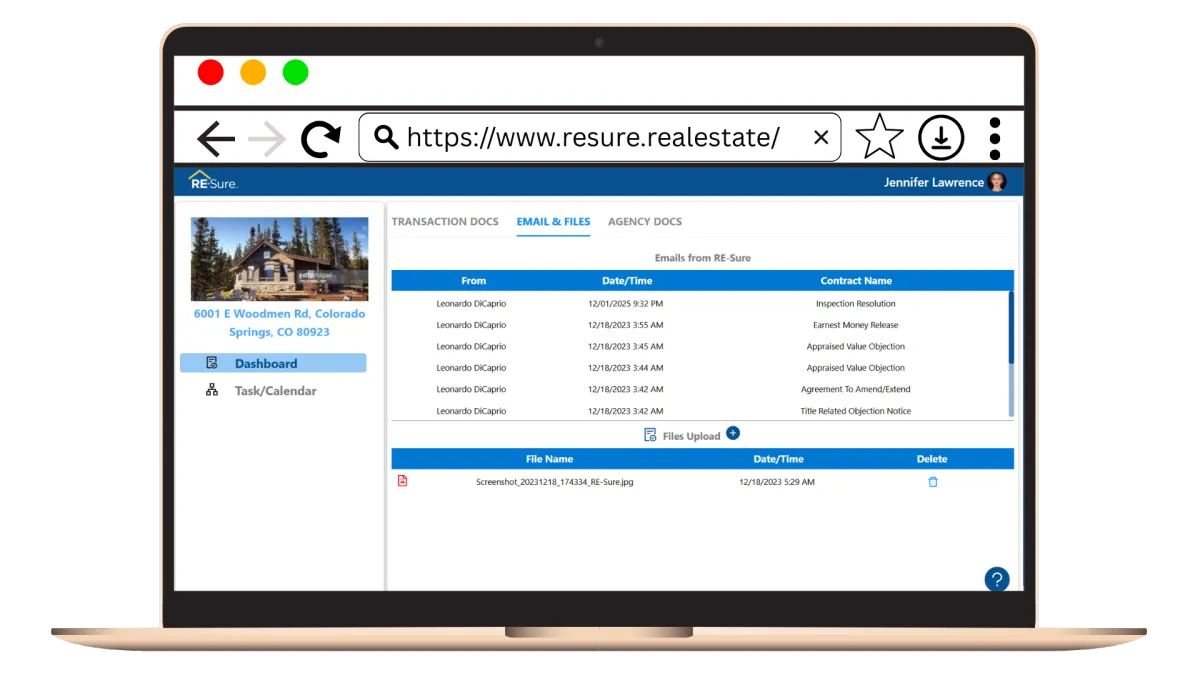
Task: Click the browser back arrow
Action: tap(216, 139)
